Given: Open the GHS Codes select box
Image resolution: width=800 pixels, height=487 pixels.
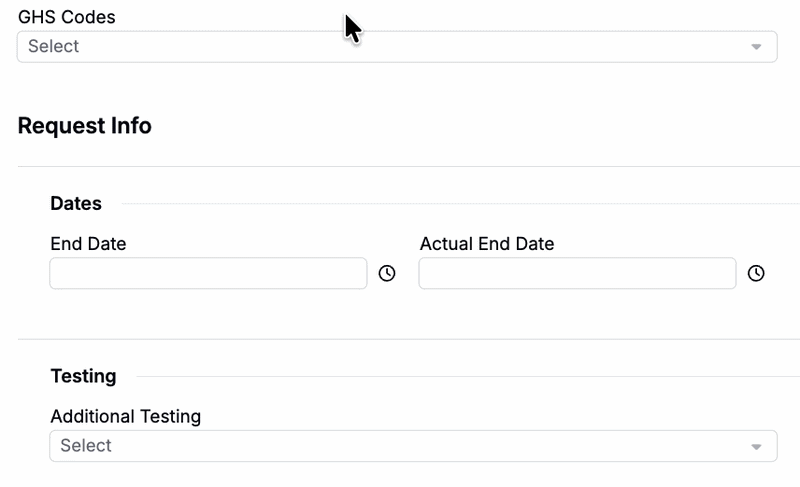Looking at the screenshot, I should click(x=396, y=47).
